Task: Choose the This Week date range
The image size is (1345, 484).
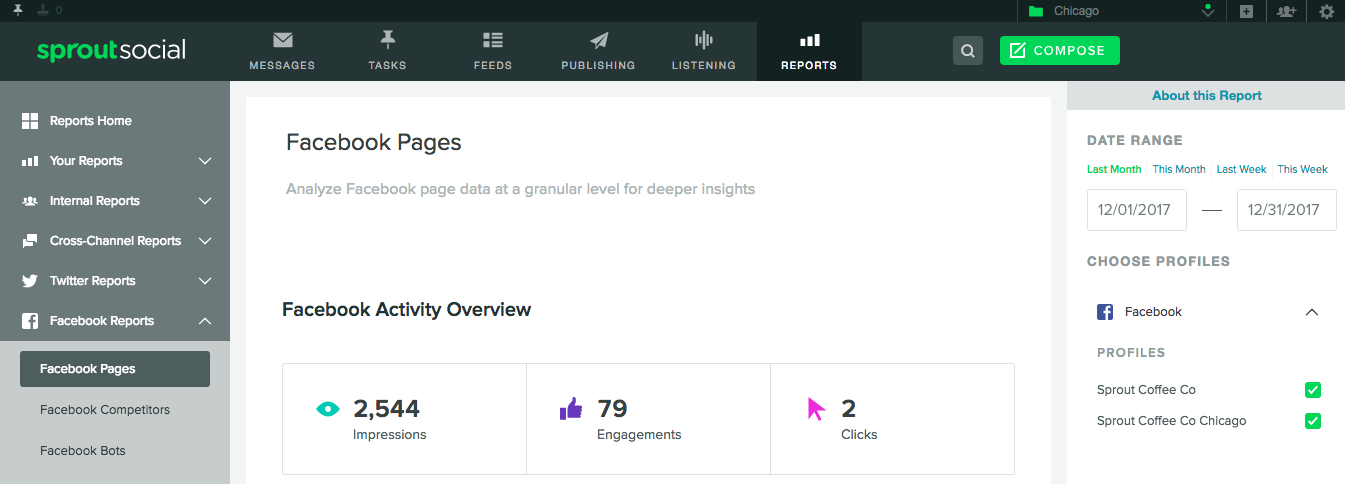Action: 1303,169
